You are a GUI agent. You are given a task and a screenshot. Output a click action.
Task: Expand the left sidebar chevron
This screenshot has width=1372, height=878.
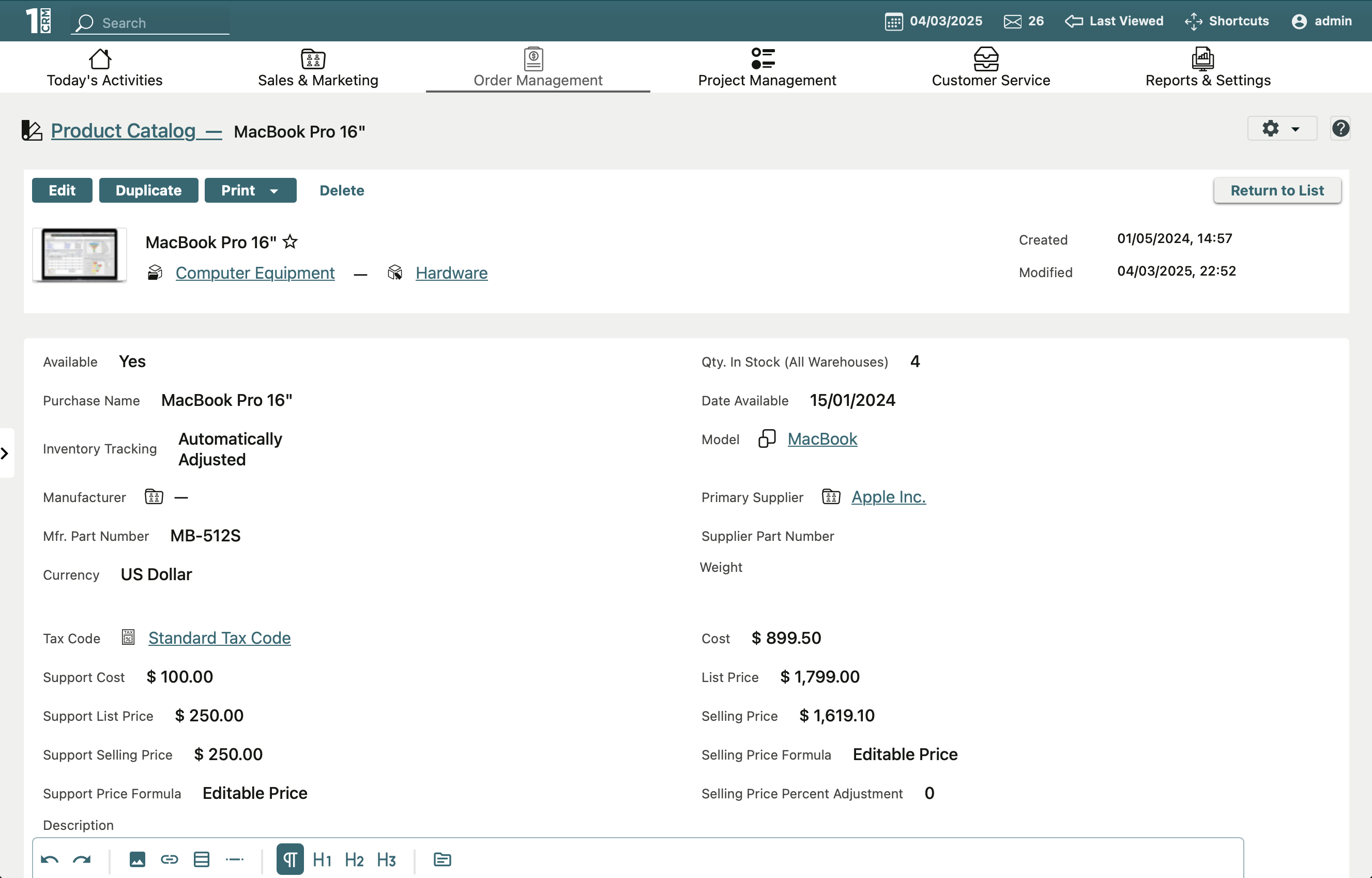coord(5,453)
